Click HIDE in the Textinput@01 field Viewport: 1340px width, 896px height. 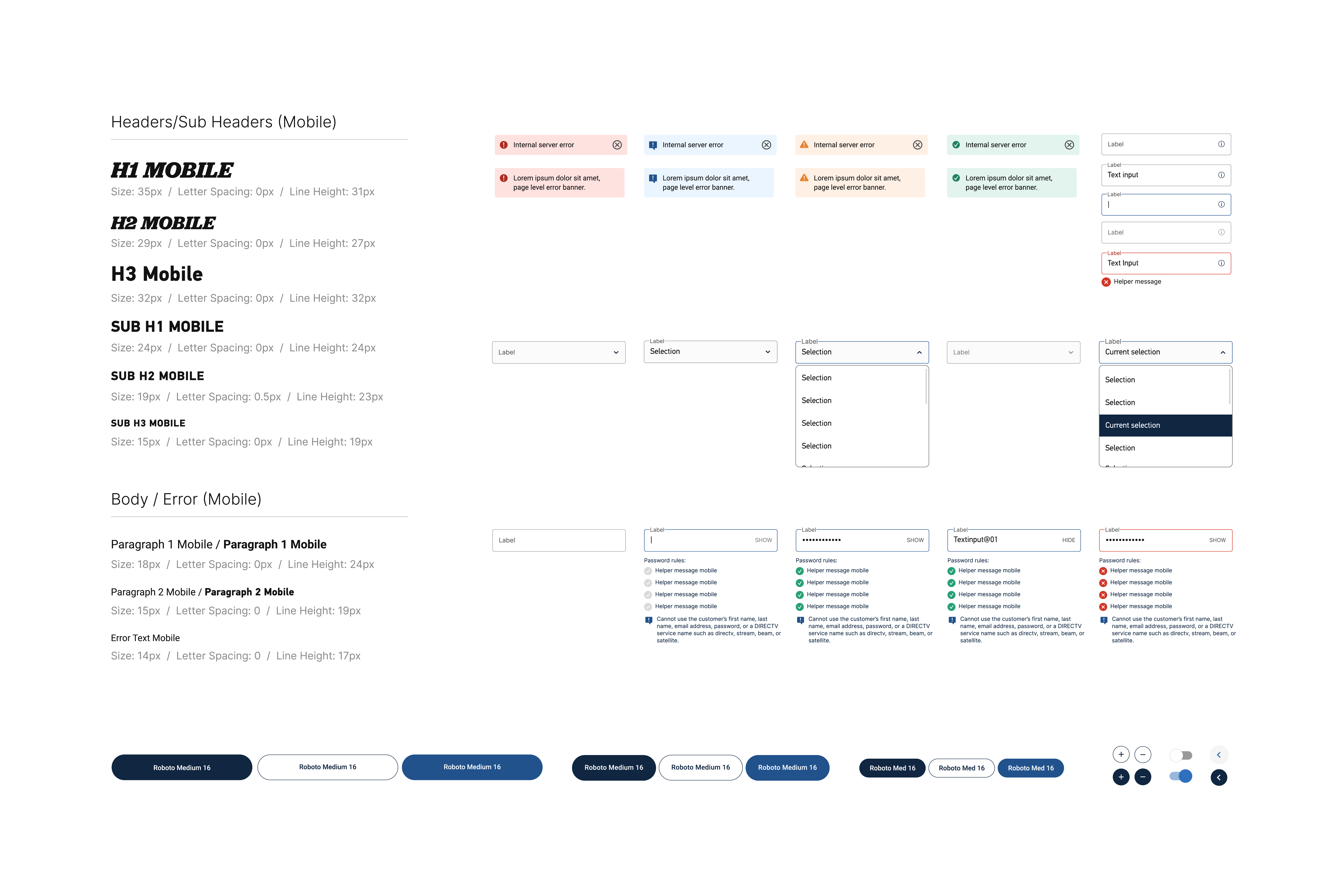pos(1068,540)
